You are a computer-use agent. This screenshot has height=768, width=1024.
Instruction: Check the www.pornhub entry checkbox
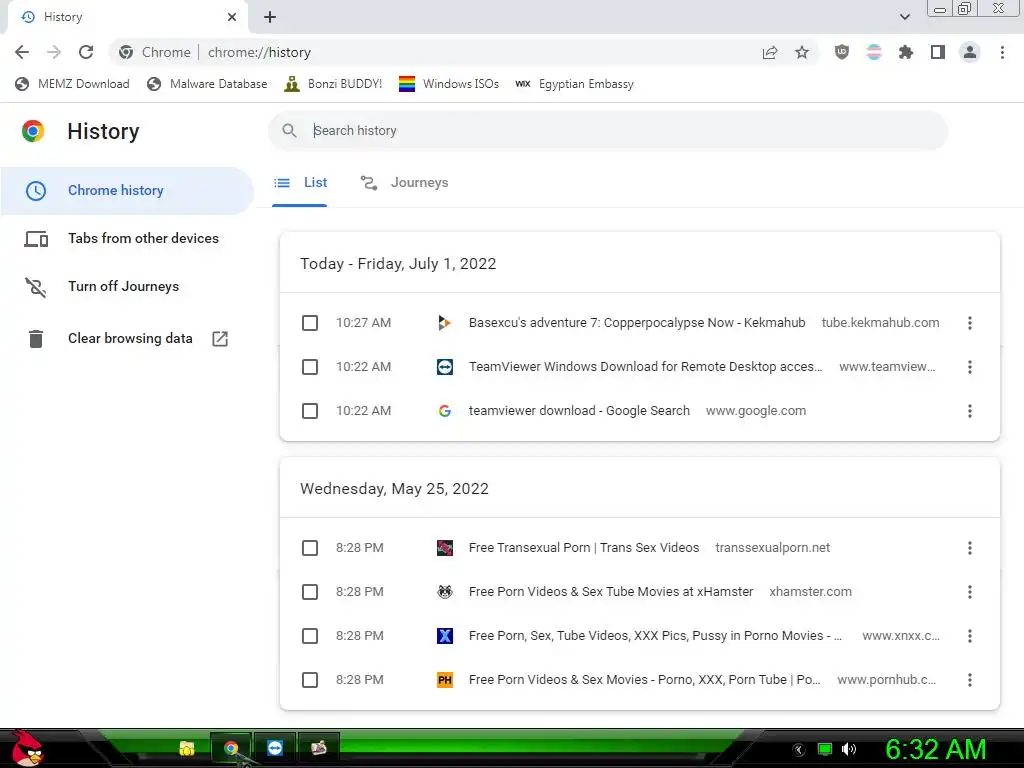tap(310, 680)
